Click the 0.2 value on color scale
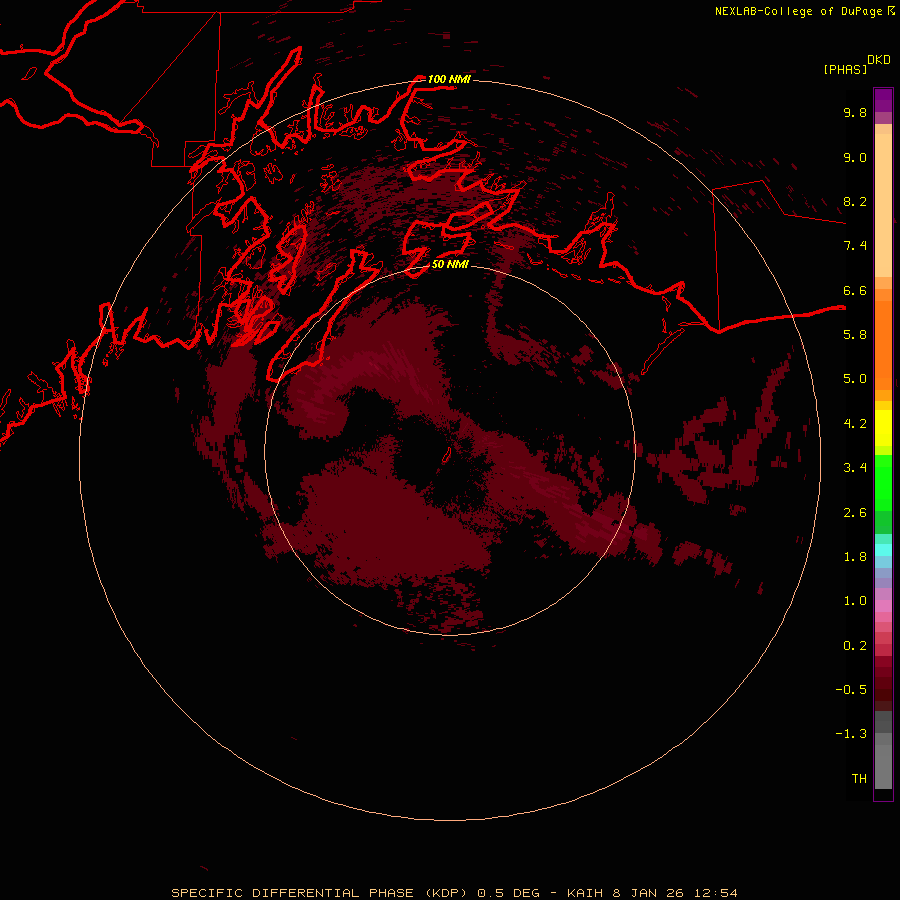The width and height of the screenshot is (900, 900). coord(855,645)
